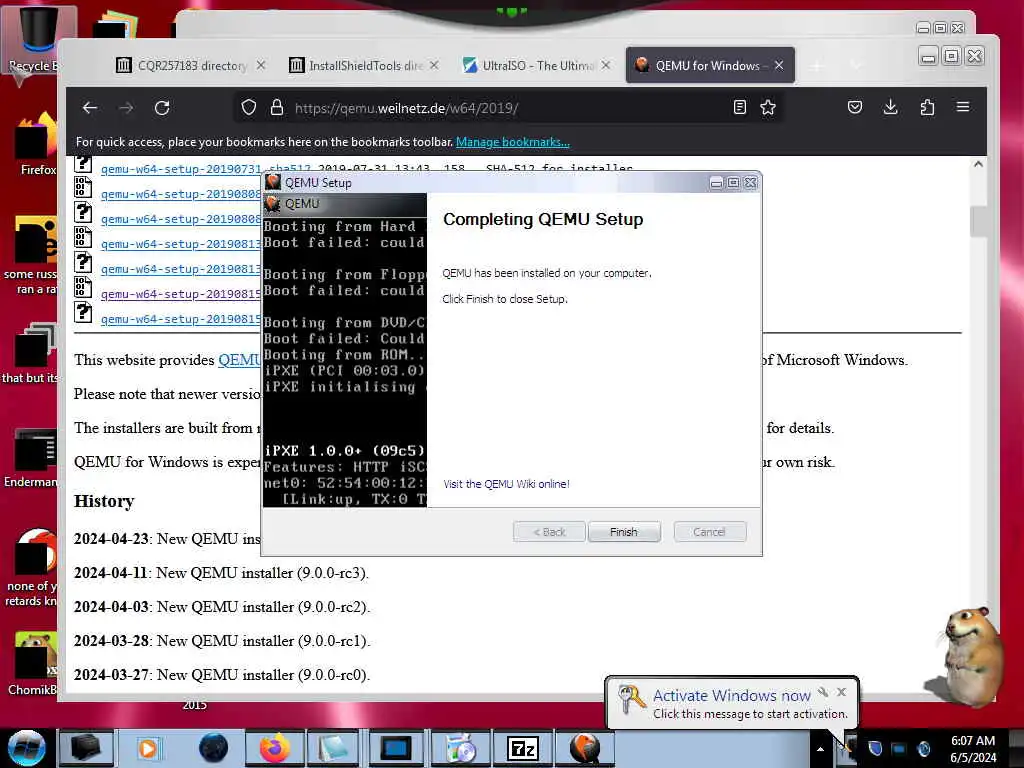1024x768 pixels.
Task: Open the Windows Start orb
Action: point(27,748)
